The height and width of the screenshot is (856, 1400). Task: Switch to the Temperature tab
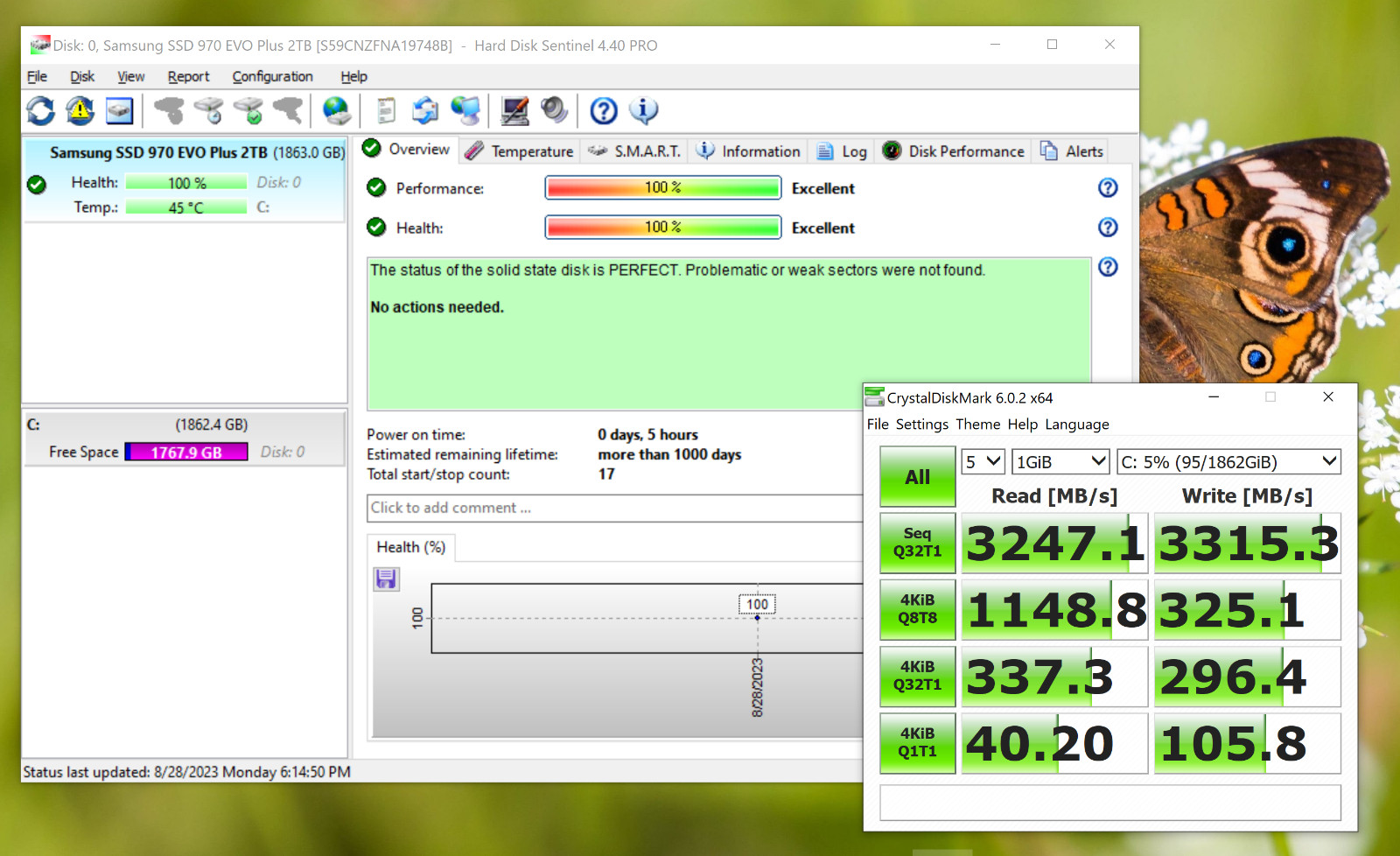pos(519,151)
